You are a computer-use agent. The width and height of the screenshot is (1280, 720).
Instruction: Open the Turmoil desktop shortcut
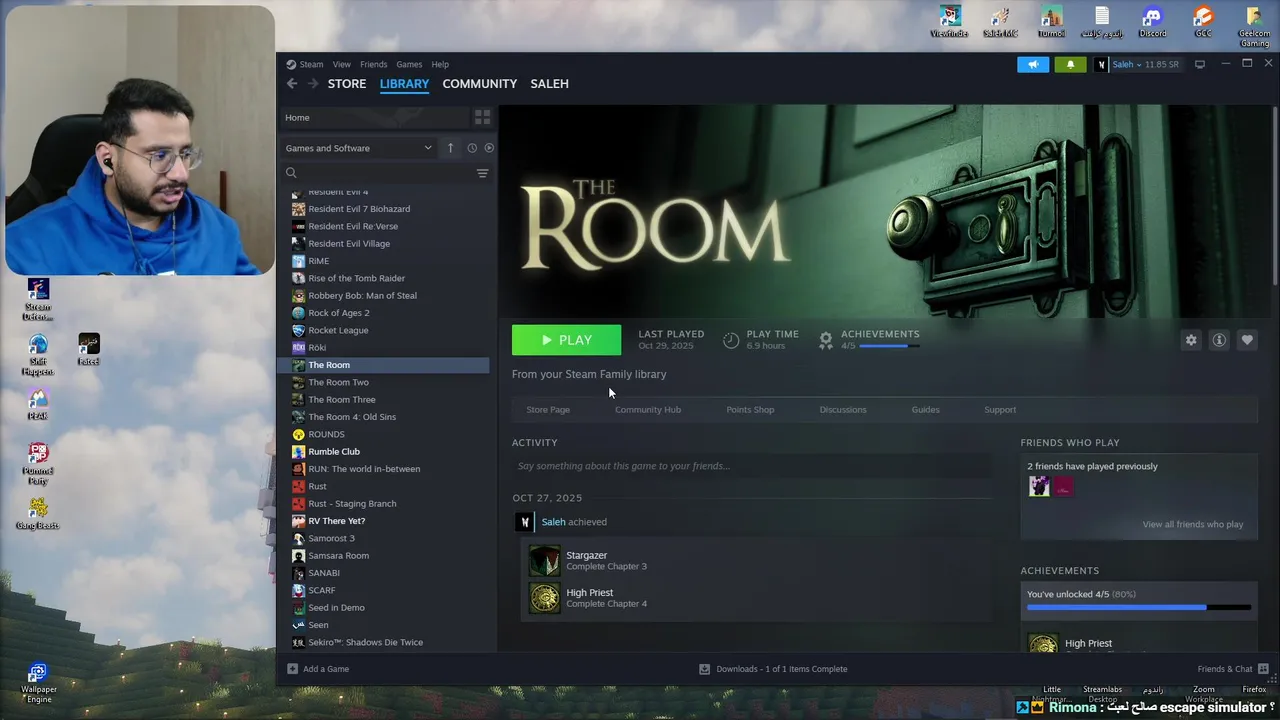[1051, 22]
